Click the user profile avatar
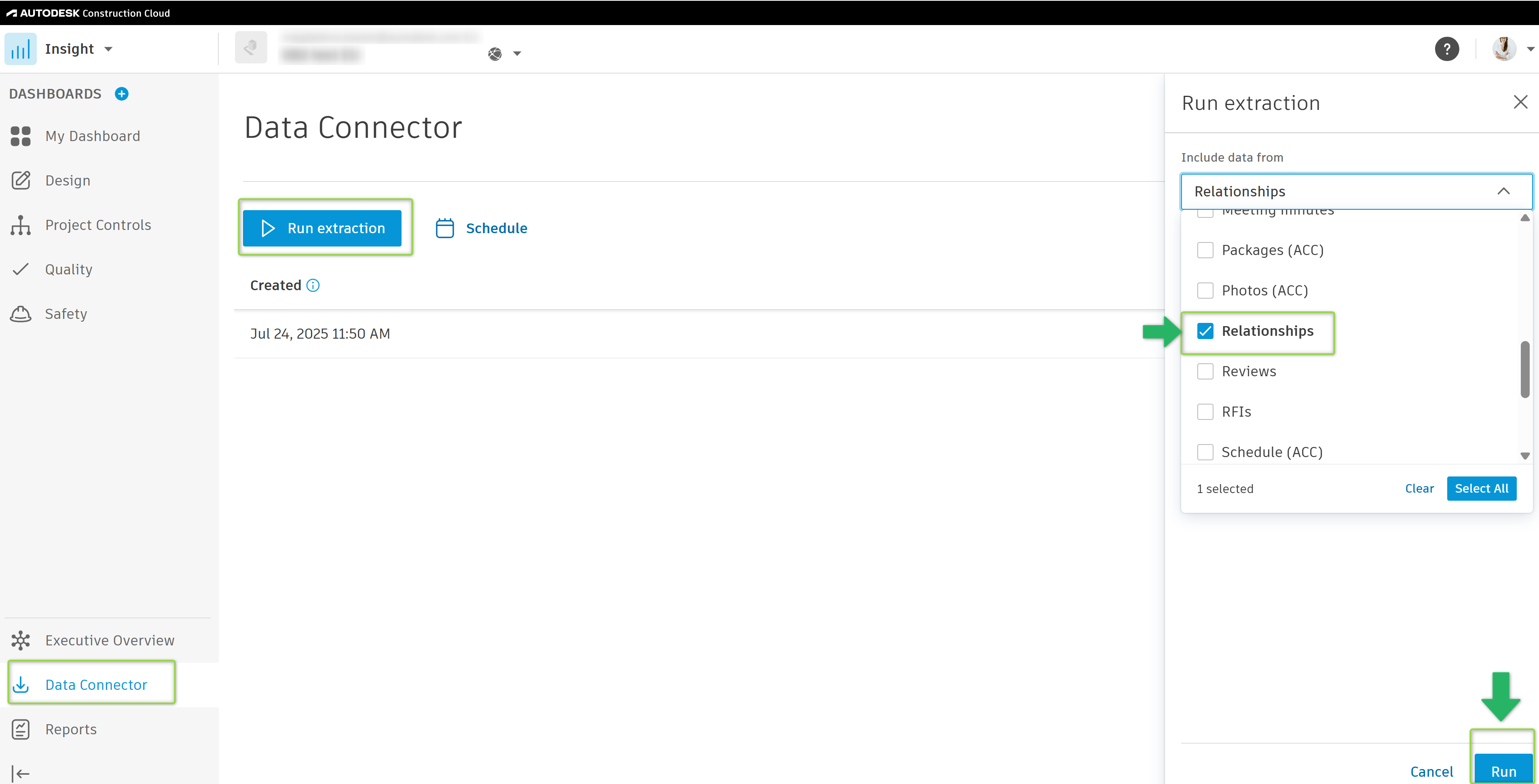This screenshot has width=1539, height=784. 1504,49
